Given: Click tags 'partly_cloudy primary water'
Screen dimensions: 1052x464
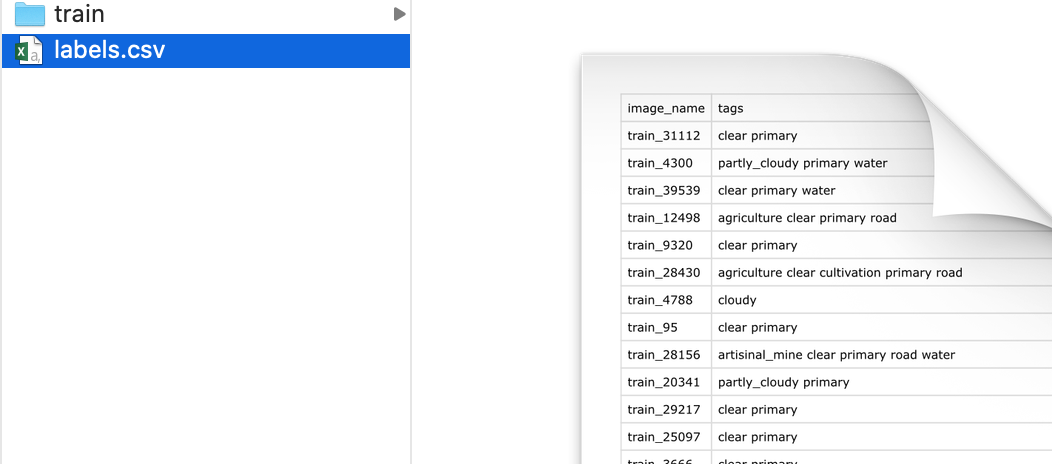Looking at the screenshot, I should pos(802,163).
